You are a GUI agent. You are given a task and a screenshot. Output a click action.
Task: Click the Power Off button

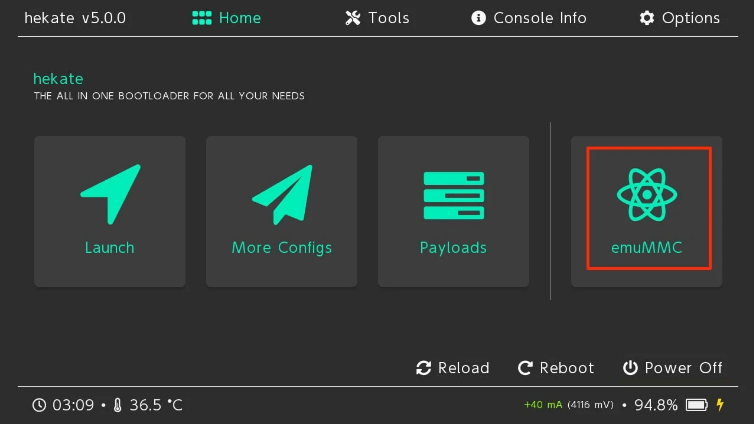point(672,368)
